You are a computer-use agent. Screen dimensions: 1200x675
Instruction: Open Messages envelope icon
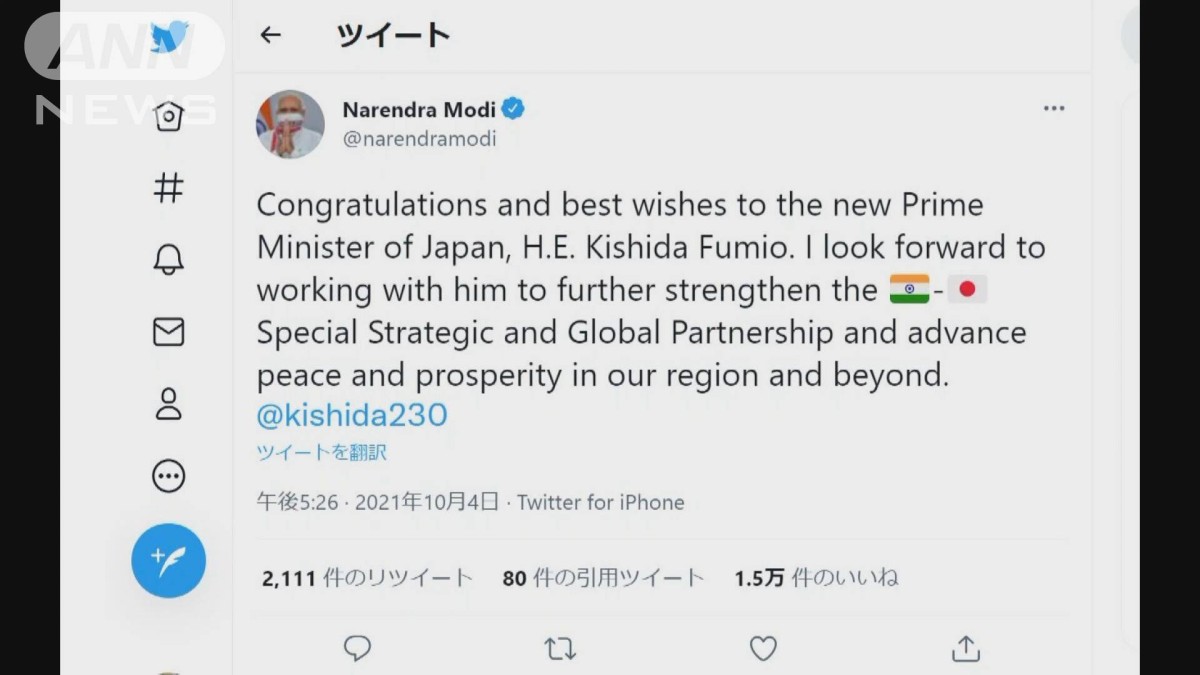click(x=169, y=332)
